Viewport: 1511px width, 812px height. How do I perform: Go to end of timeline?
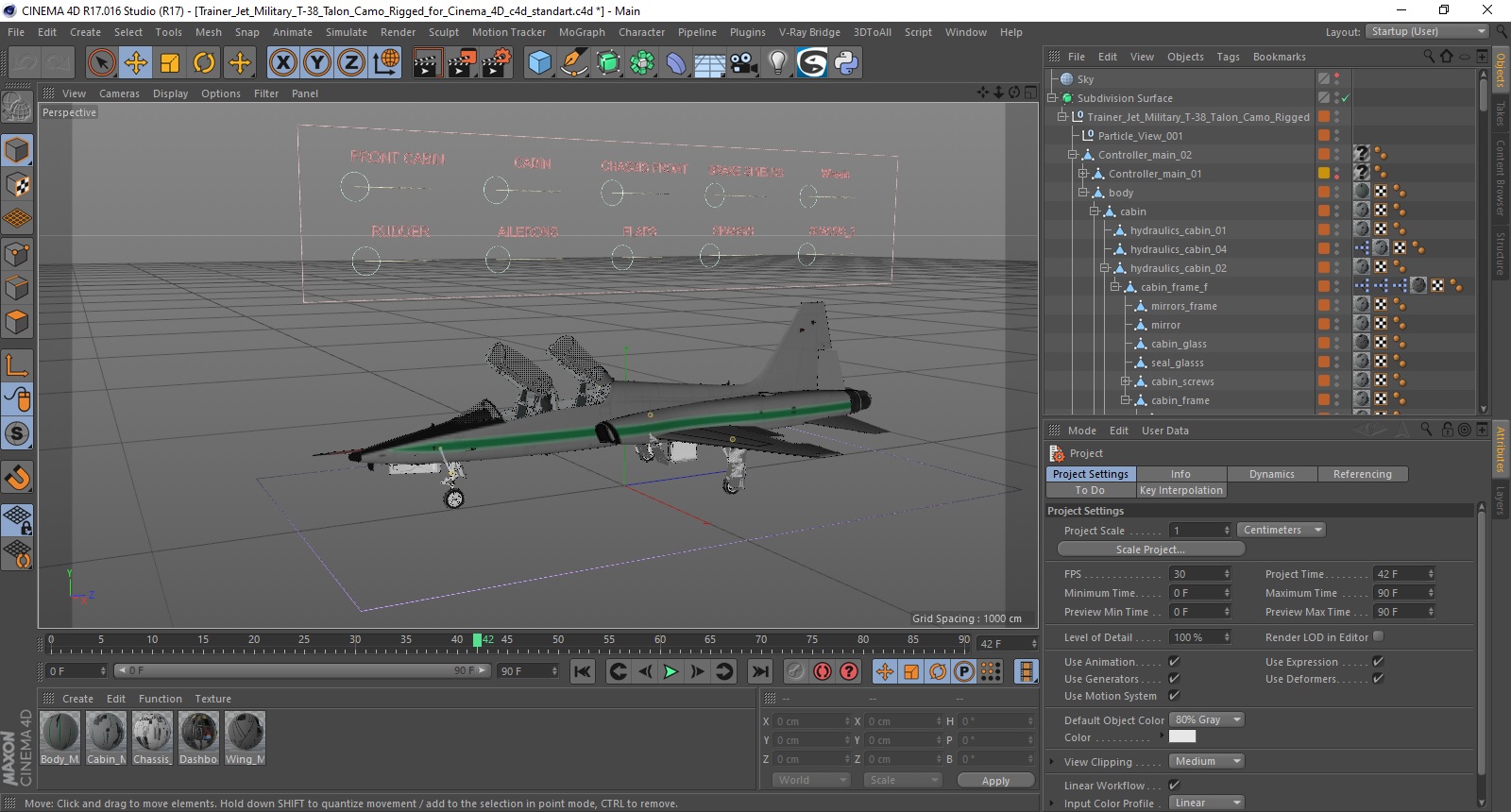click(x=760, y=671)
